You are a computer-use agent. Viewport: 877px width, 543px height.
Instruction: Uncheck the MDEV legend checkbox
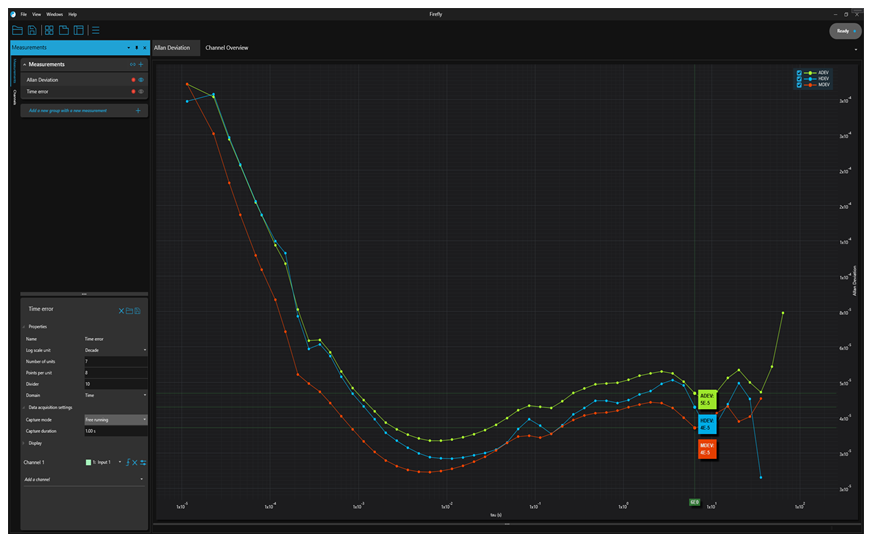(798, 85)
